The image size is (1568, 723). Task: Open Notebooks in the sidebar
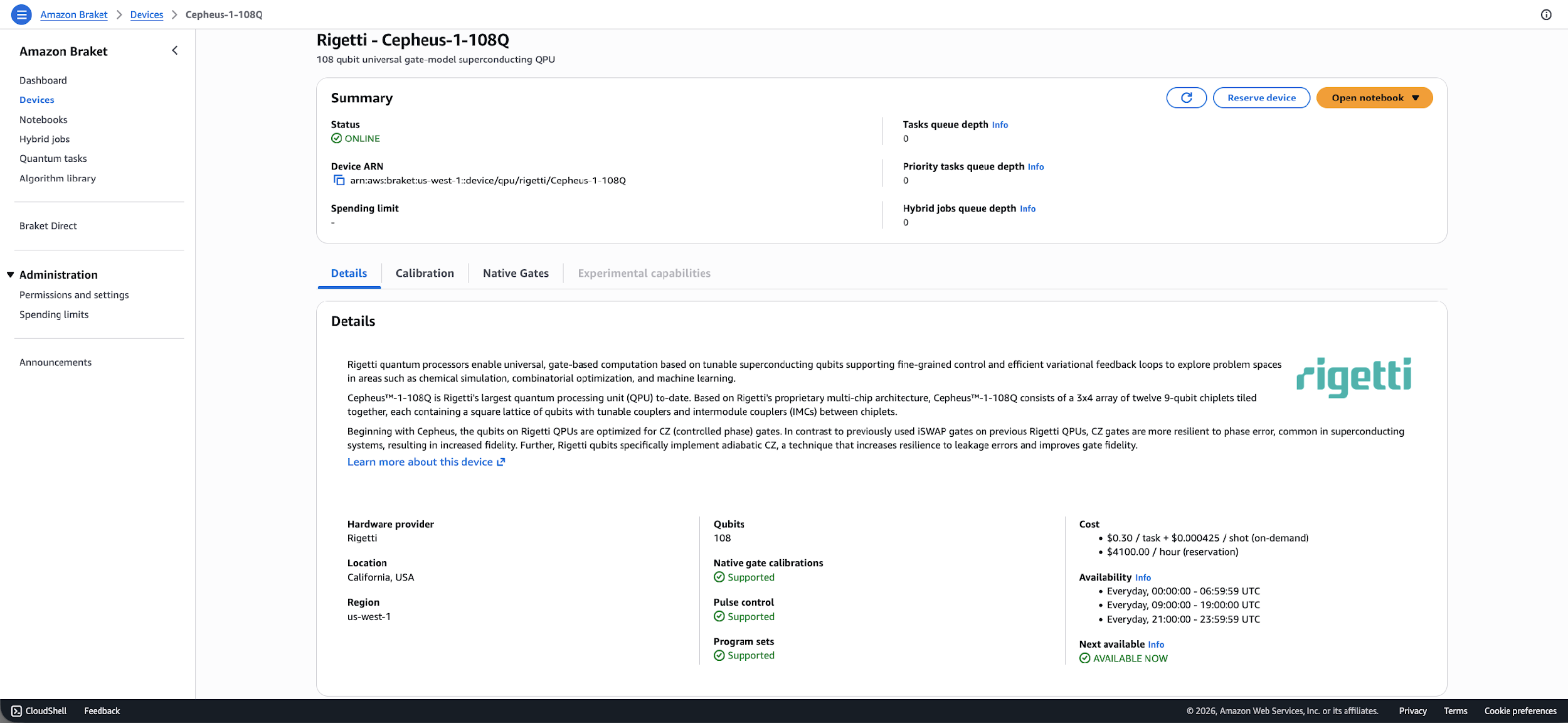tap(43, 120)
